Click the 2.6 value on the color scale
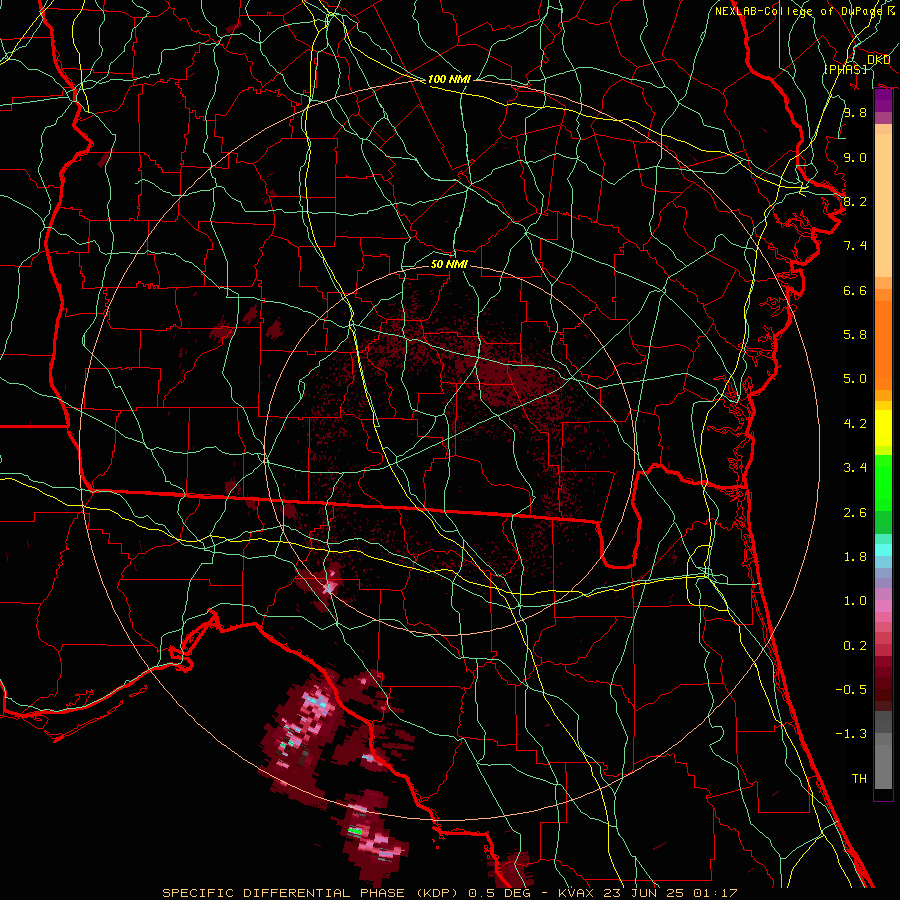This screenshot has height=900, width=900. point(855,513)
